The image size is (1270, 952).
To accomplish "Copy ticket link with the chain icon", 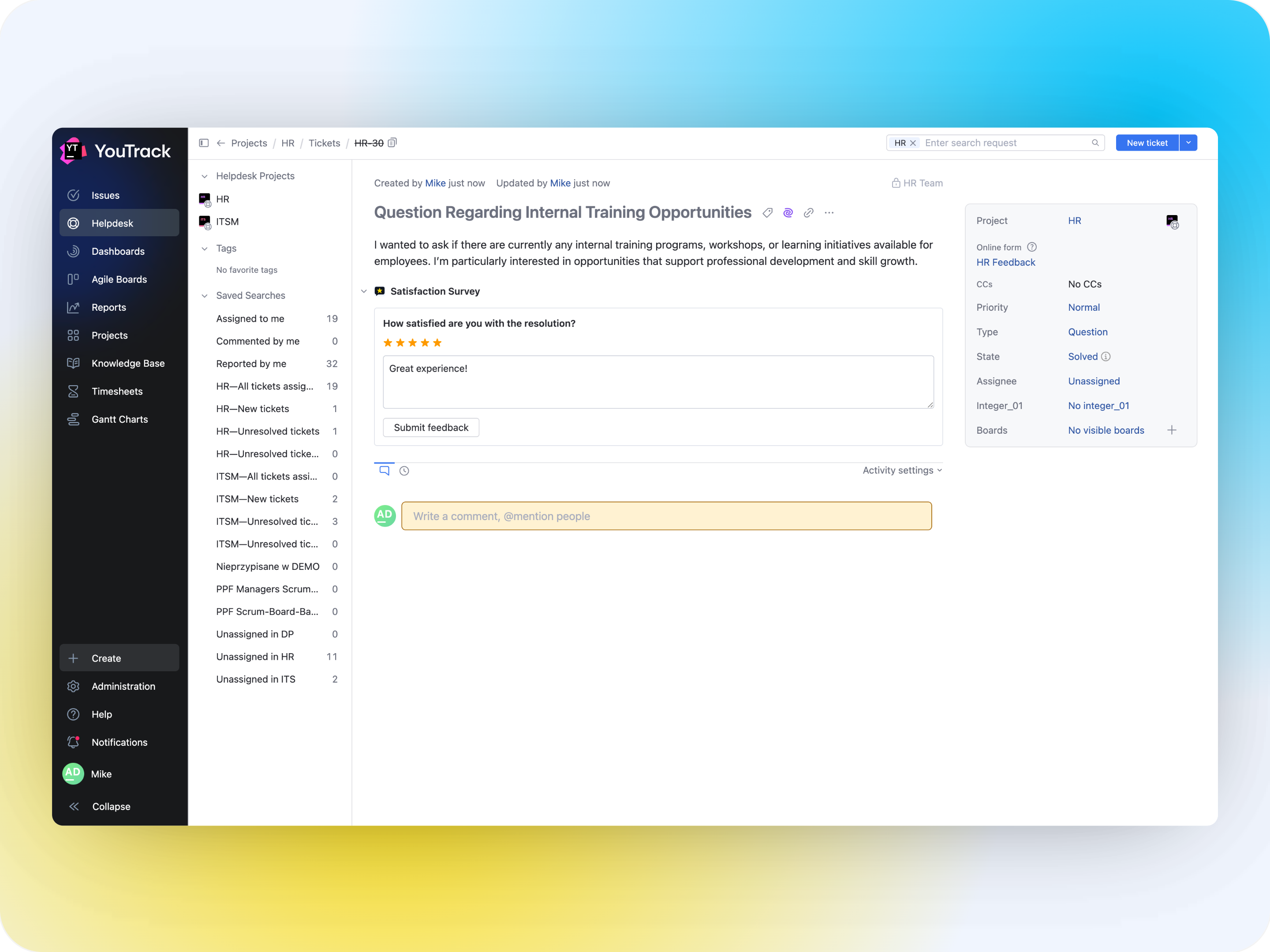I will [x=808, y=213].
